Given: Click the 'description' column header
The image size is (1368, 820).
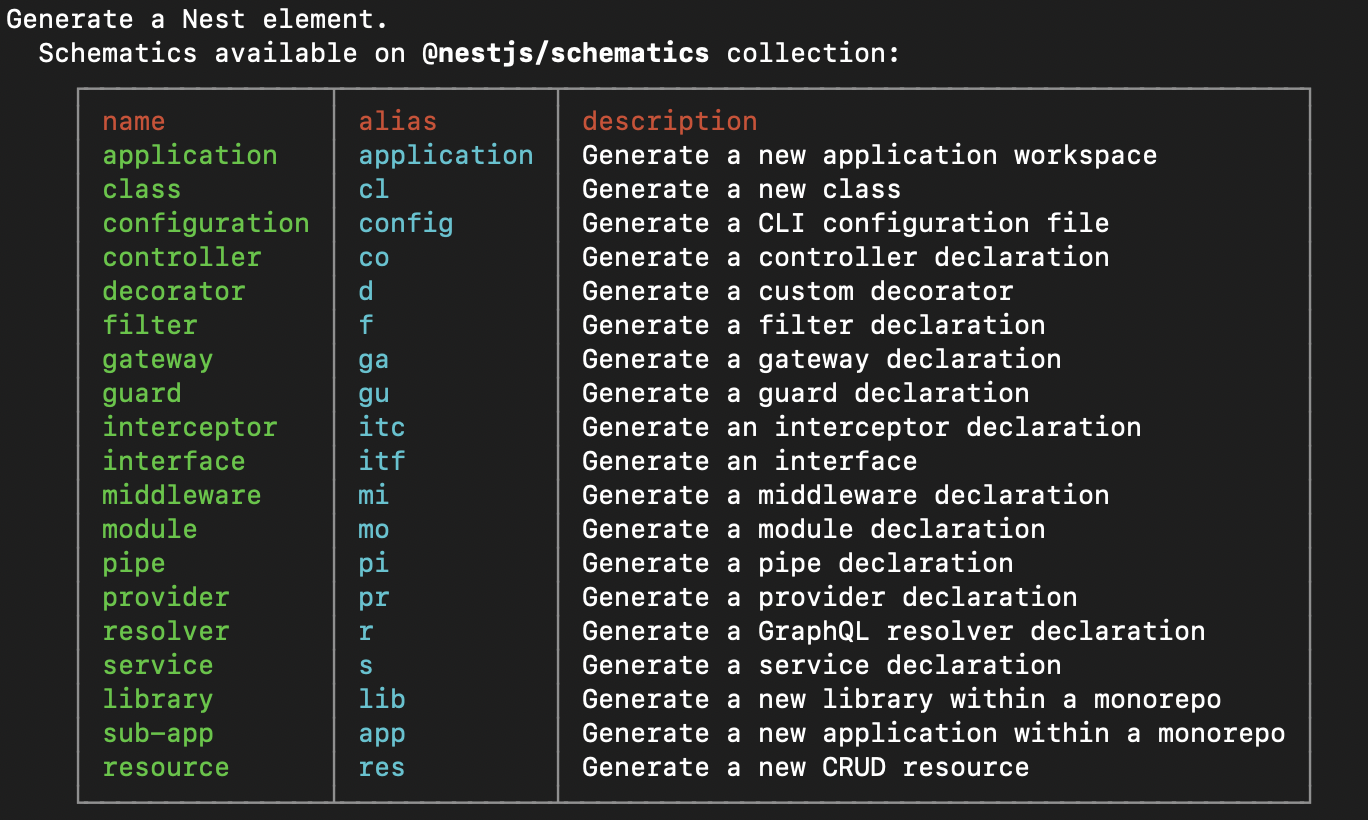Looking at the screenshot, I should [x=670, y=122].
